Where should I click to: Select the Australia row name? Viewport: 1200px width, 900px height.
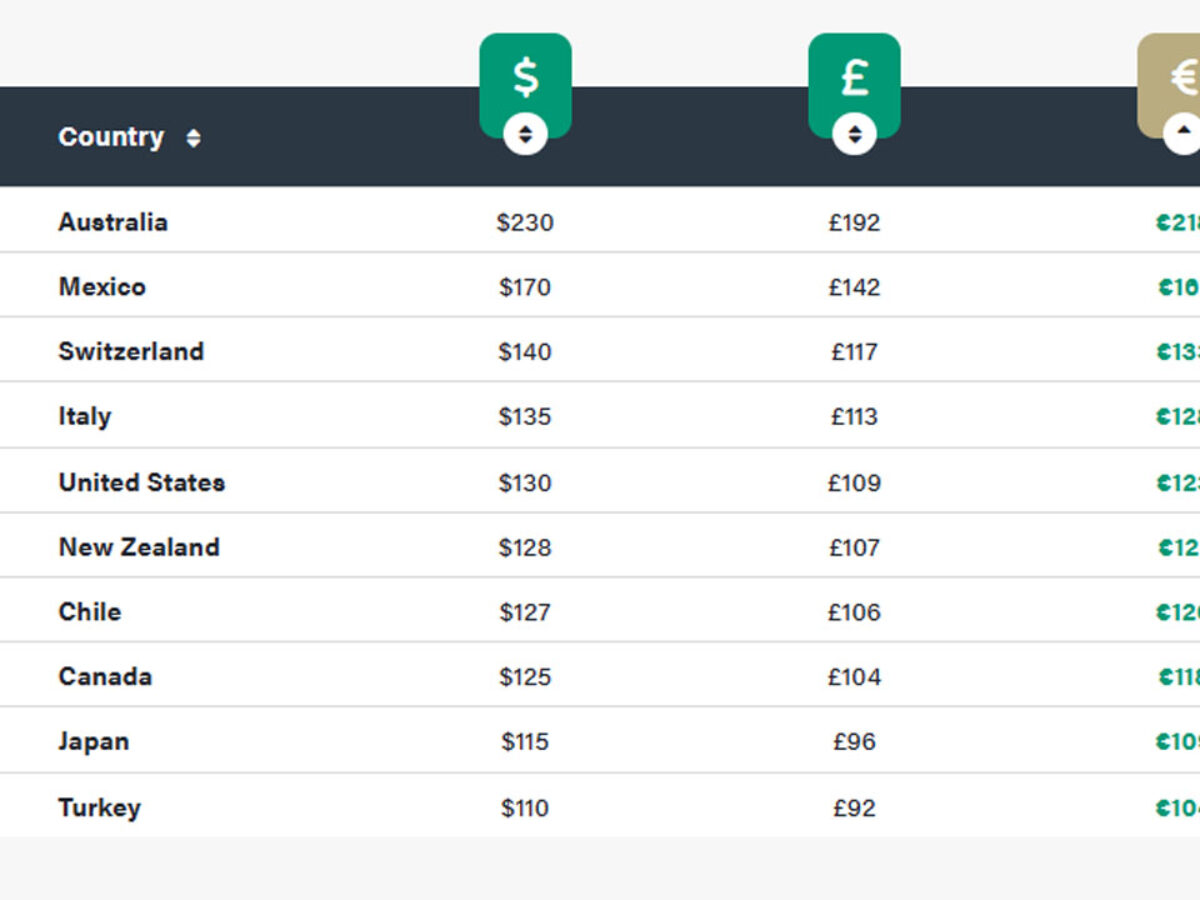coord(113,222)
